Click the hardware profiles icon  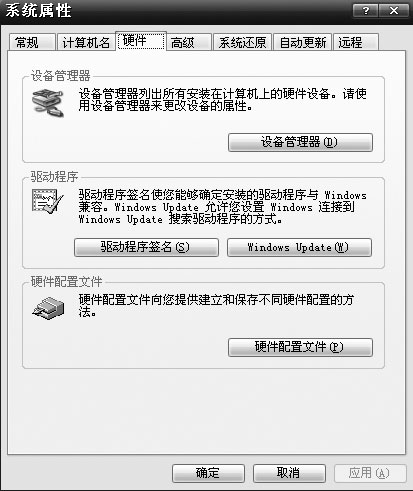[48, 308]
